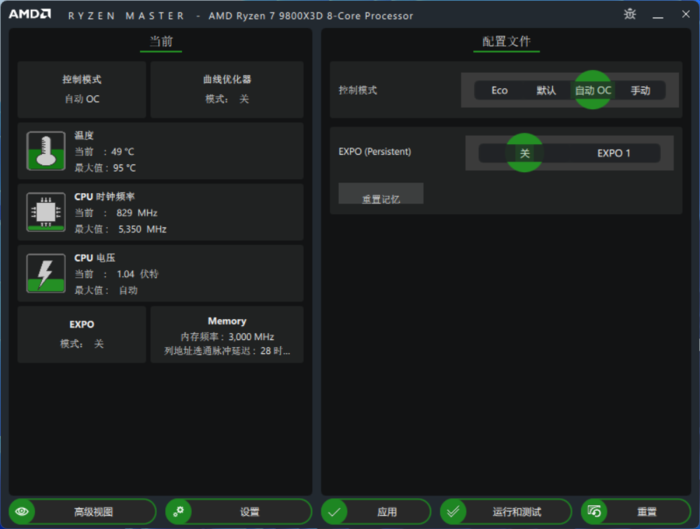Click the thermometer temperature icon
700x529 pixels.
point(46,151)
